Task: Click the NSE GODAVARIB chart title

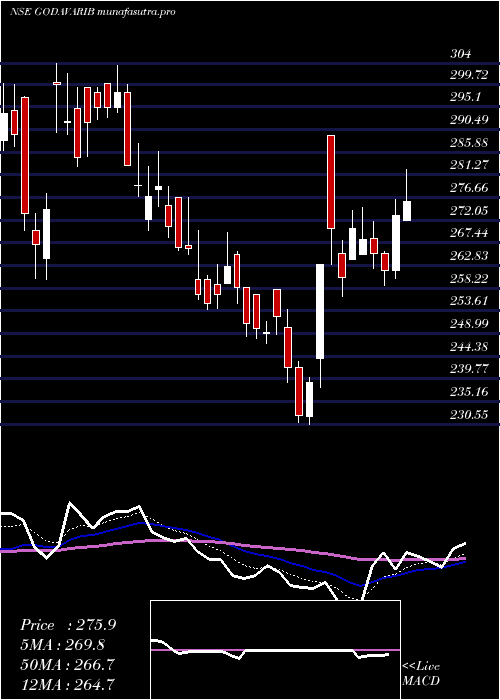Action: (92, 12)
